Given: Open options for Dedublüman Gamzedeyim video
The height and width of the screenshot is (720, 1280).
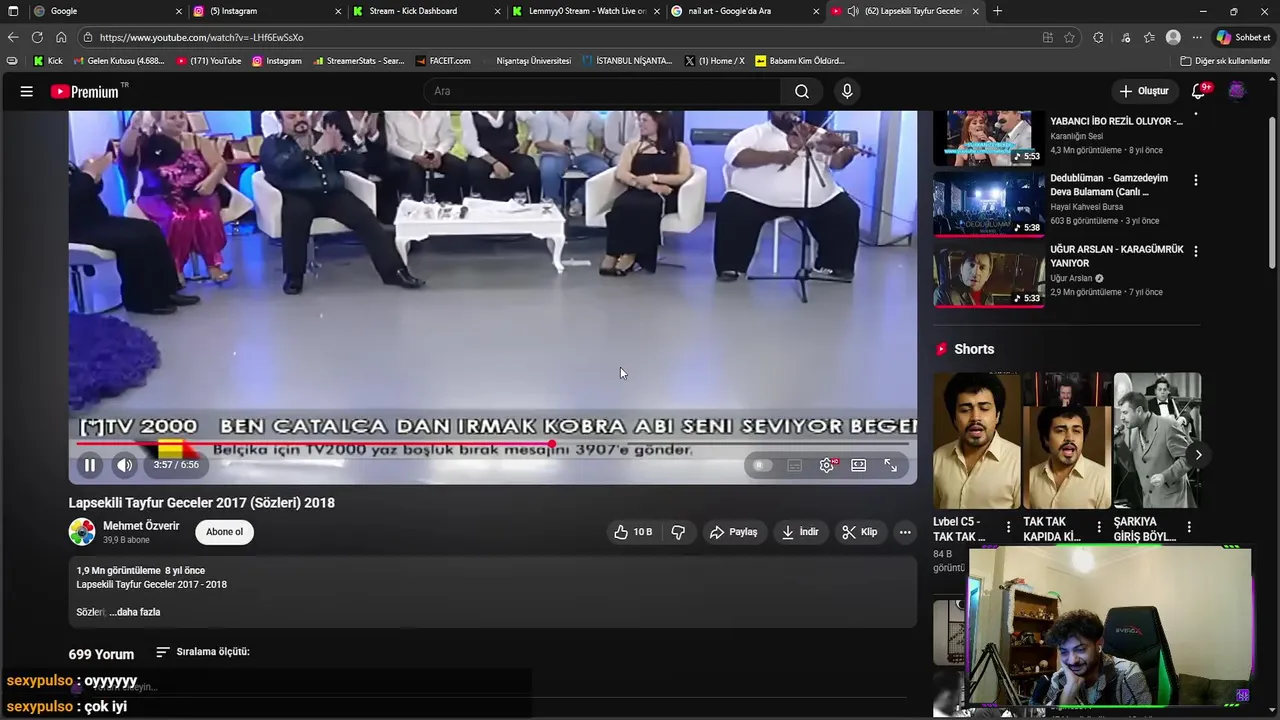Looking at the screenshot, I should coord(1195,180).
